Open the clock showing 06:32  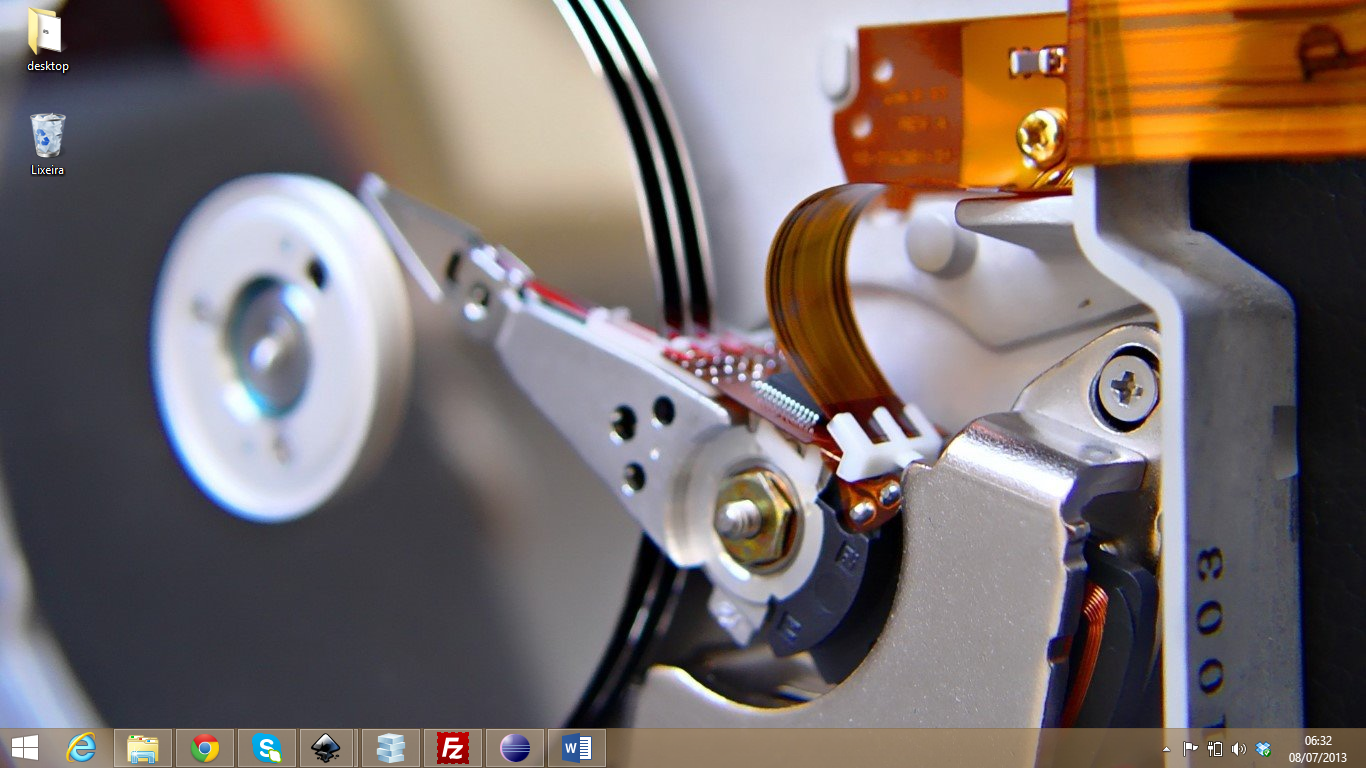click(1318, 748)
